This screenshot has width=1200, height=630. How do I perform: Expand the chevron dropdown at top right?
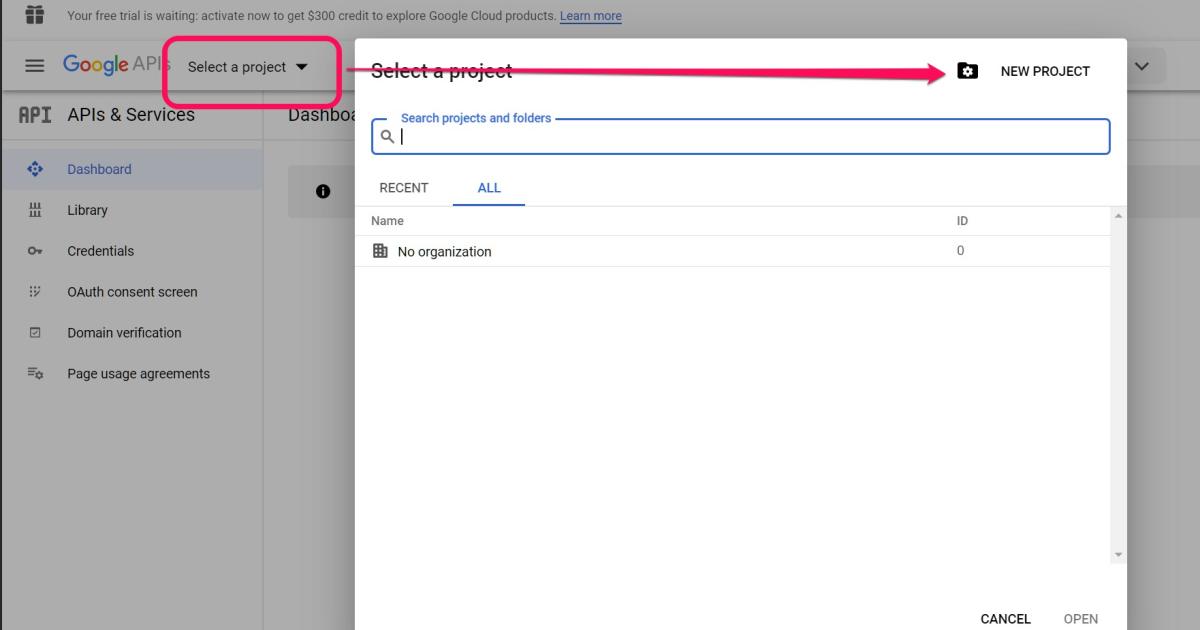1142,67
